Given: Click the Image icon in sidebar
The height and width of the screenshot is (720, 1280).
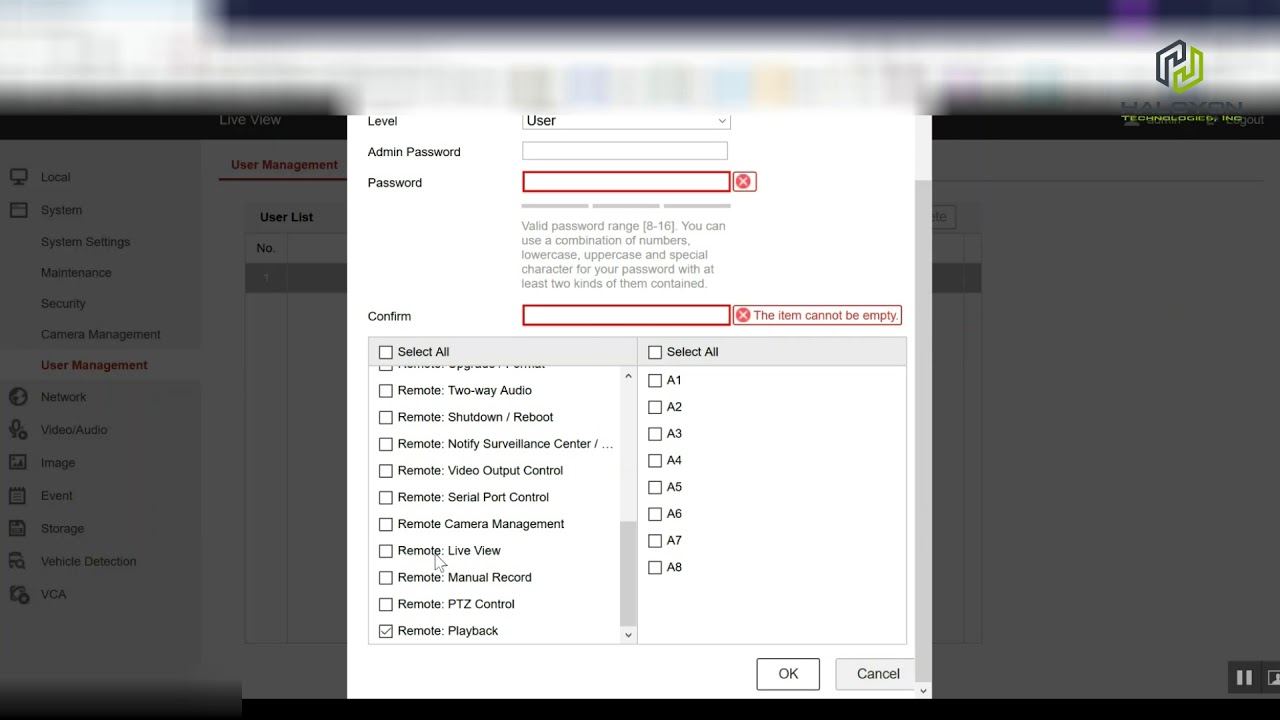Looking at the screenshot, I should tap(18, 463).
